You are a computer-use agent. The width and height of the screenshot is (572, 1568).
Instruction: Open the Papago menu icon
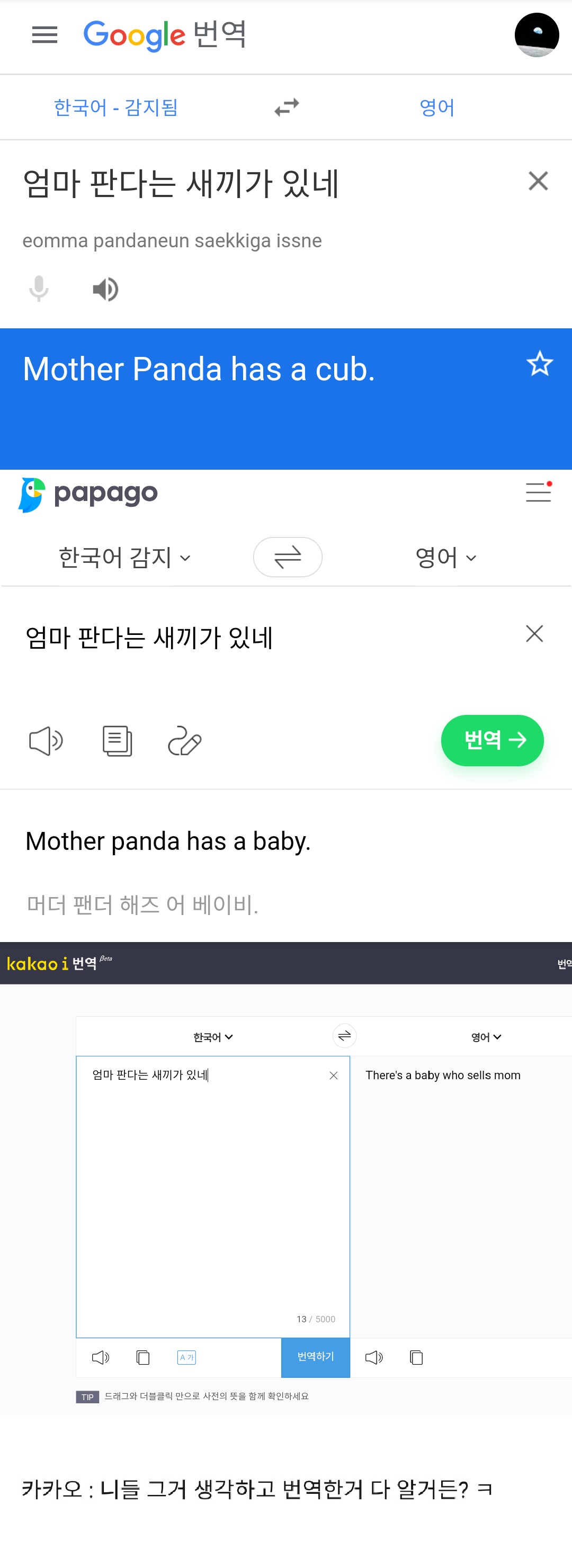(x=539, y=492)
